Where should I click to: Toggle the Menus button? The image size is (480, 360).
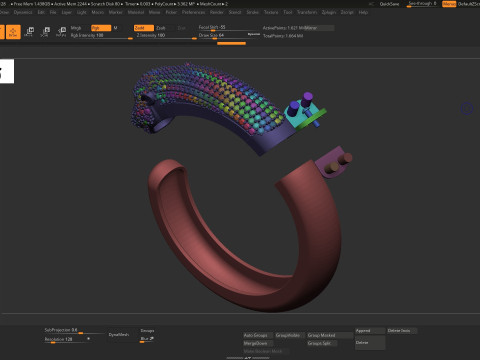(x=449, y=4)
